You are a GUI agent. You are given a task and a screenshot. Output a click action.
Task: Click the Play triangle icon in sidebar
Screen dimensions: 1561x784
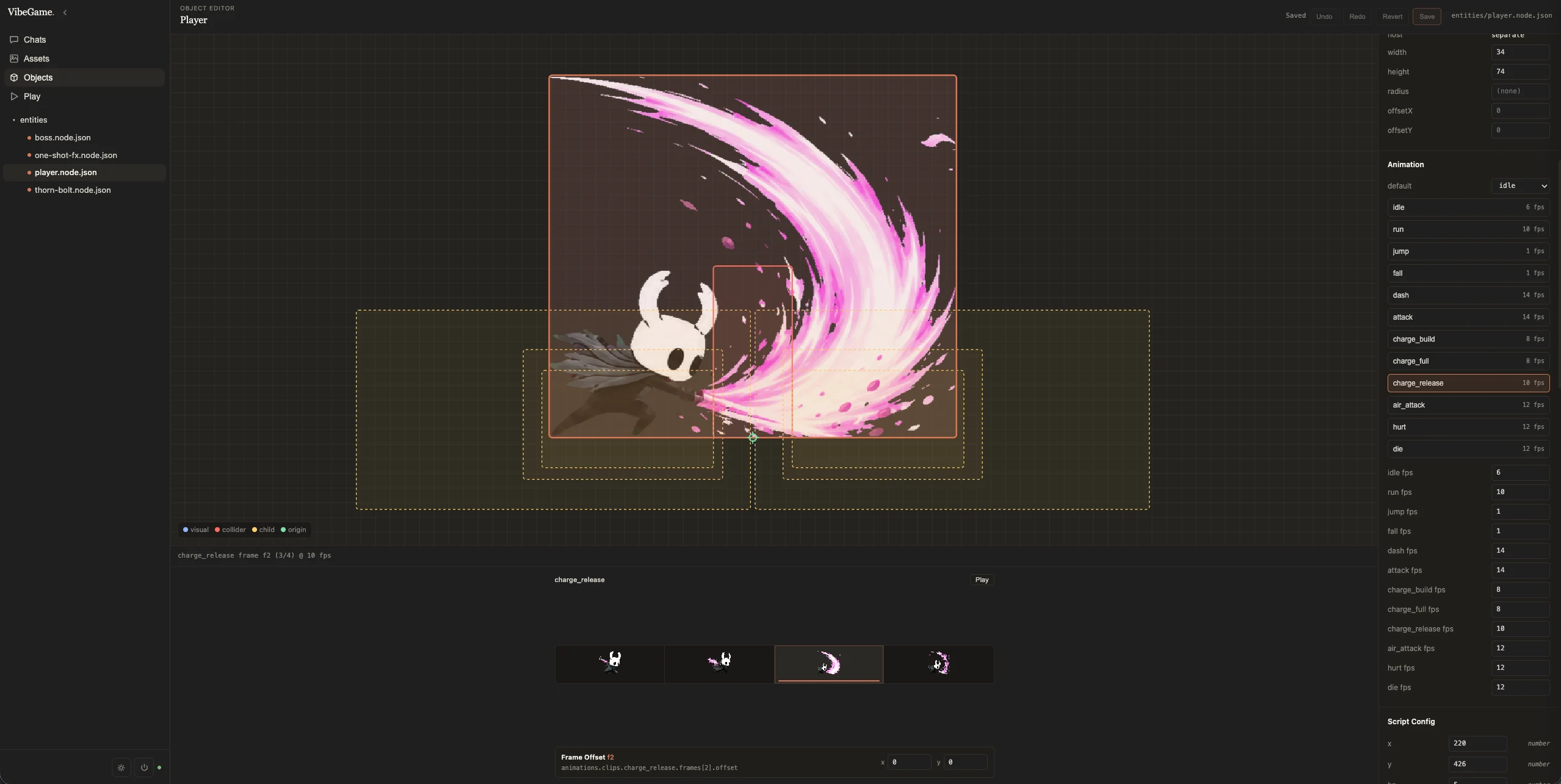click(14, 96)
